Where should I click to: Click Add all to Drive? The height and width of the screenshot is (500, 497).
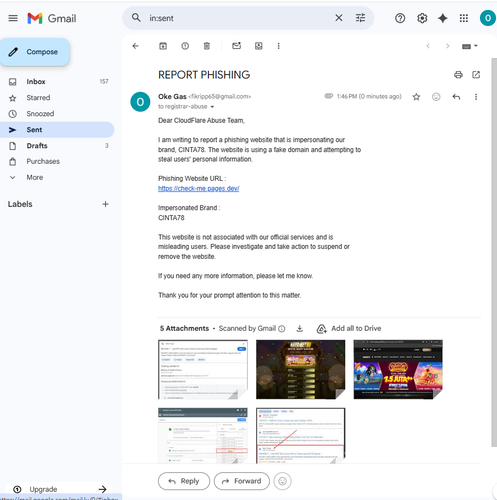pyautogui.click(x=349, y=329)
